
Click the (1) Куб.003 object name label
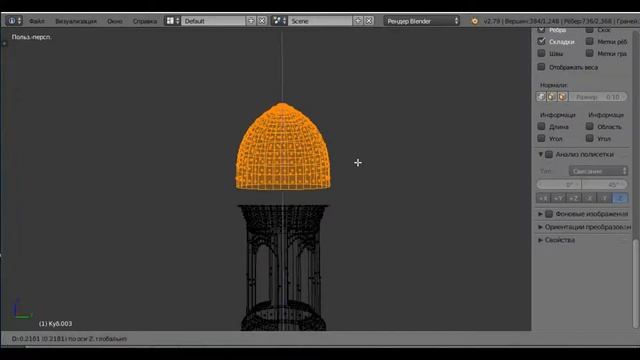[x=56, y=324]
